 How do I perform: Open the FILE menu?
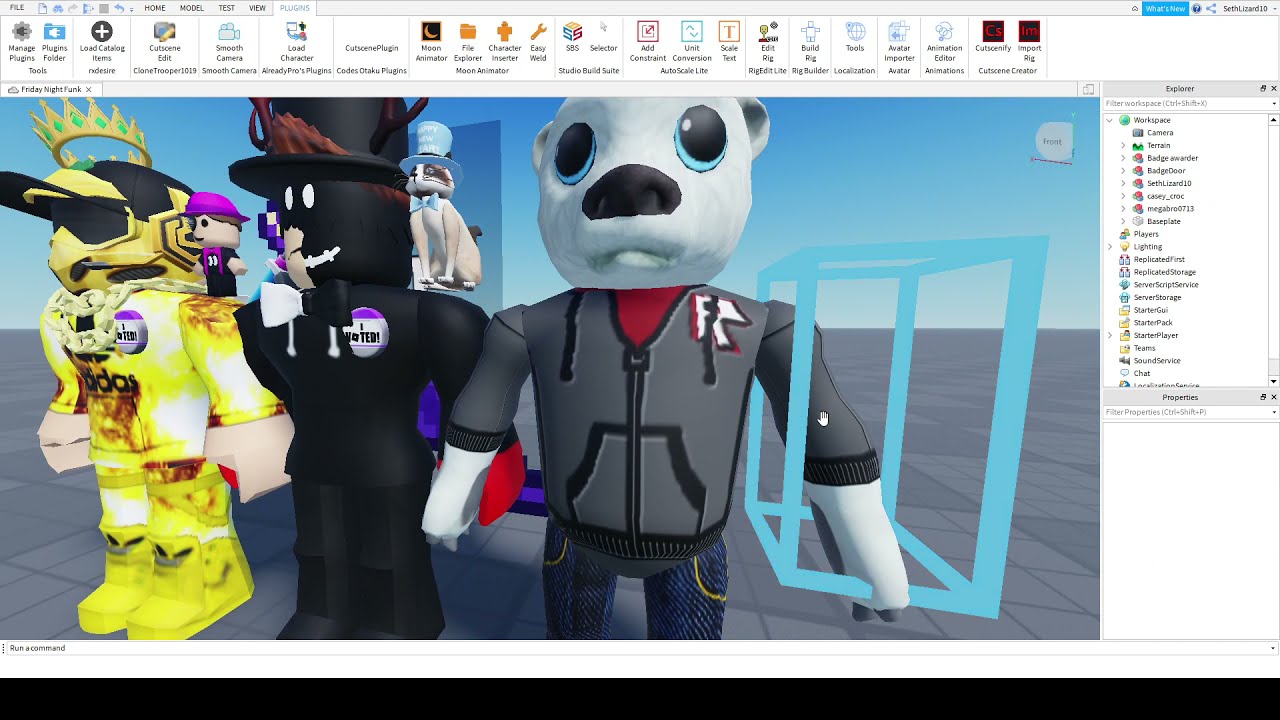click(x=17, y=8)
